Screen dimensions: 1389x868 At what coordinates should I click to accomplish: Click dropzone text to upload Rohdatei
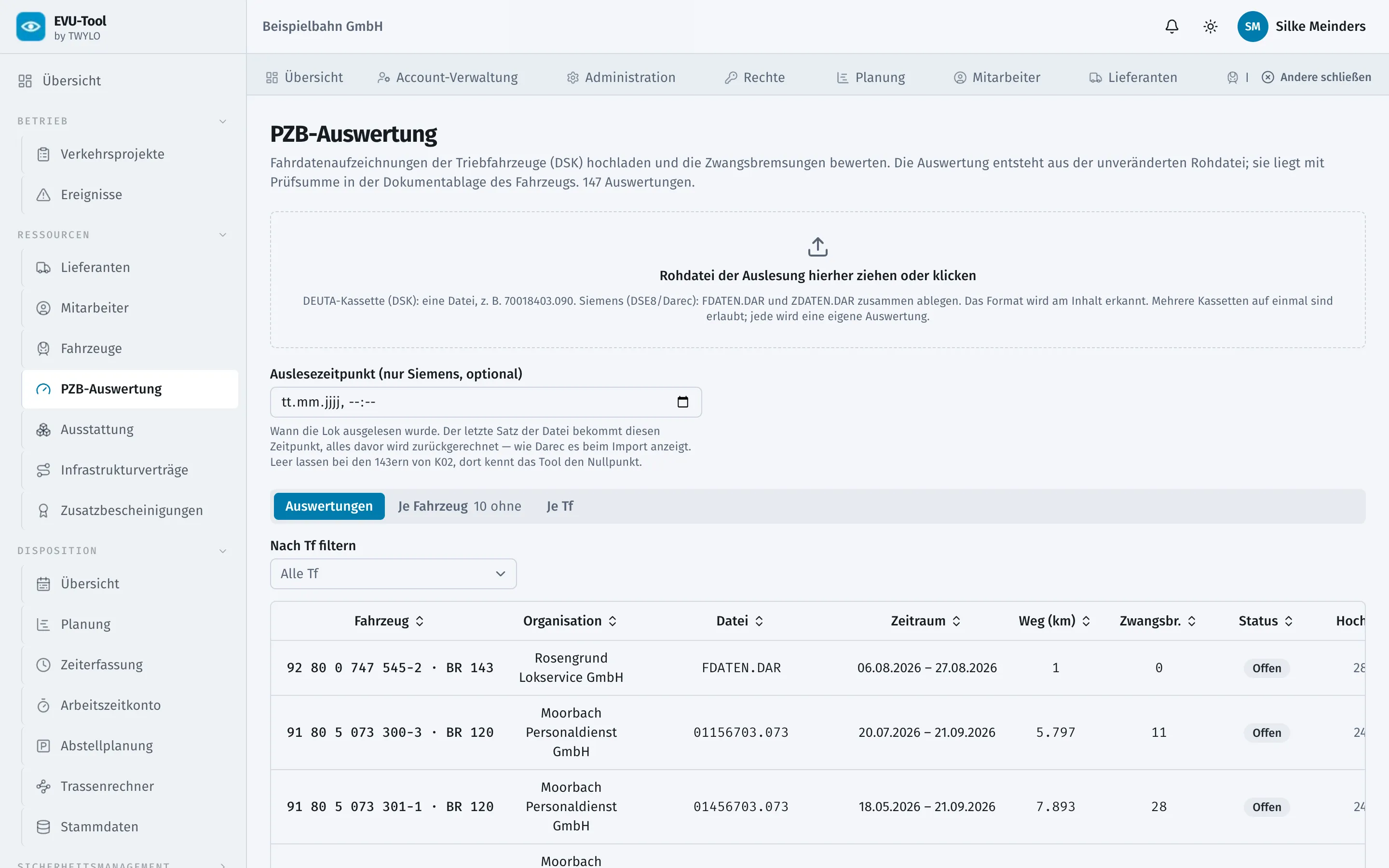point(817,275)
